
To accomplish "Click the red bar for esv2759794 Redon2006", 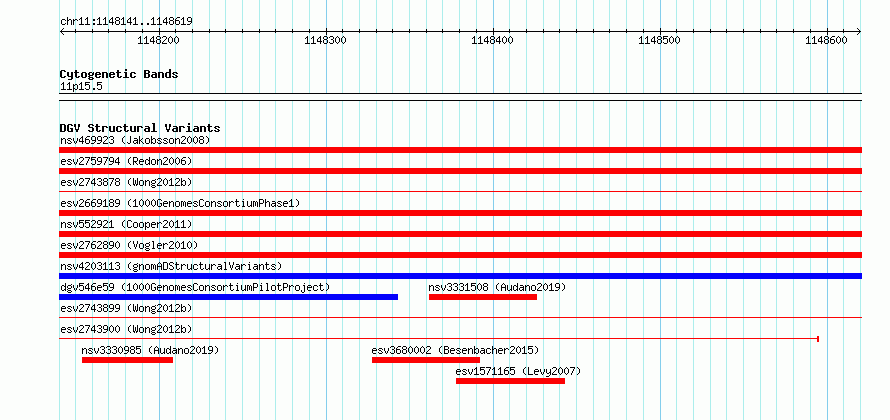I will pyautogui.click(x=460, y=171).
